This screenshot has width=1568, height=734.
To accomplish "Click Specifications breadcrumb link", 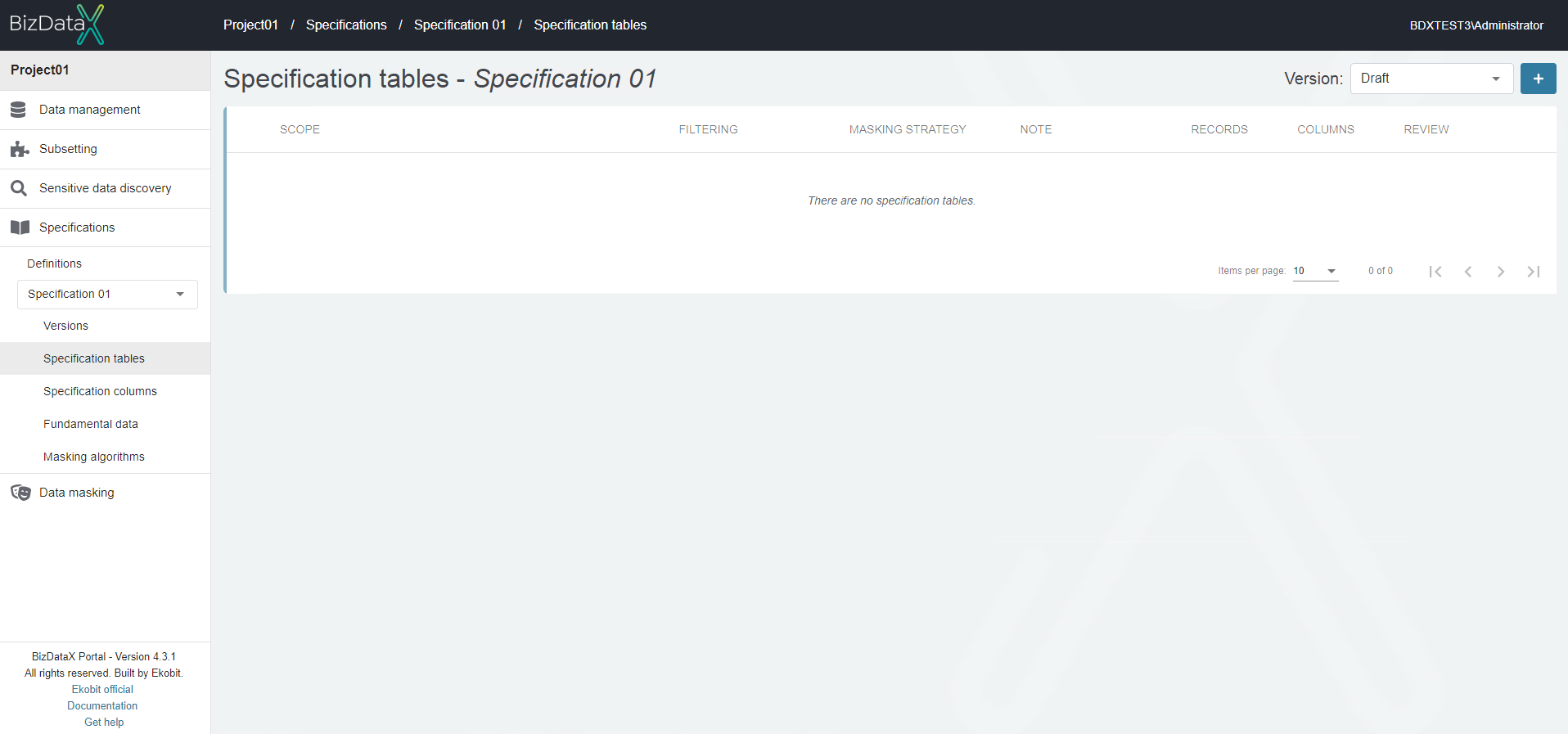I will click(346, 25).
